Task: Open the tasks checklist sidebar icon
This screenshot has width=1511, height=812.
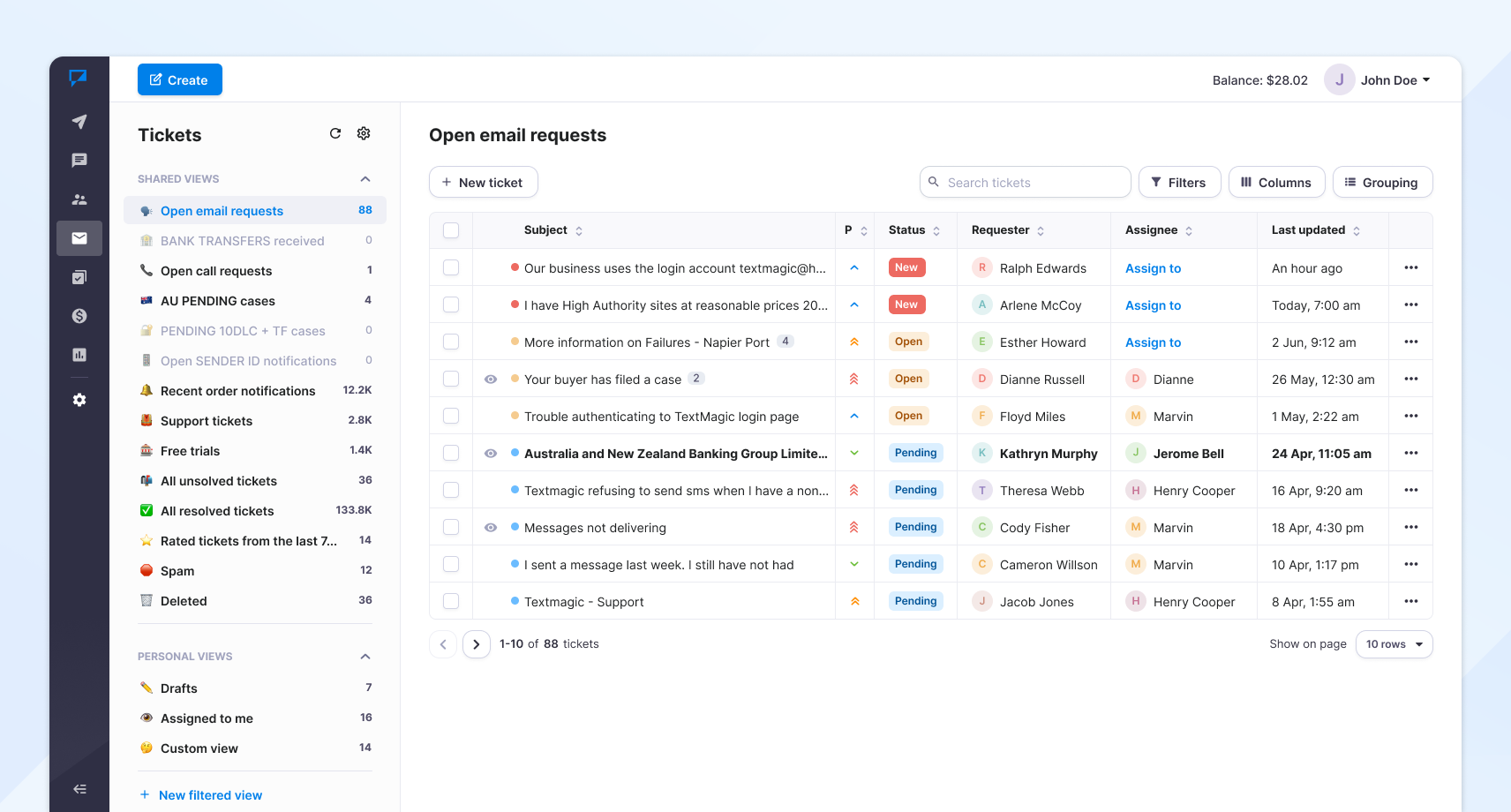Action: click(x=79, y=277)
